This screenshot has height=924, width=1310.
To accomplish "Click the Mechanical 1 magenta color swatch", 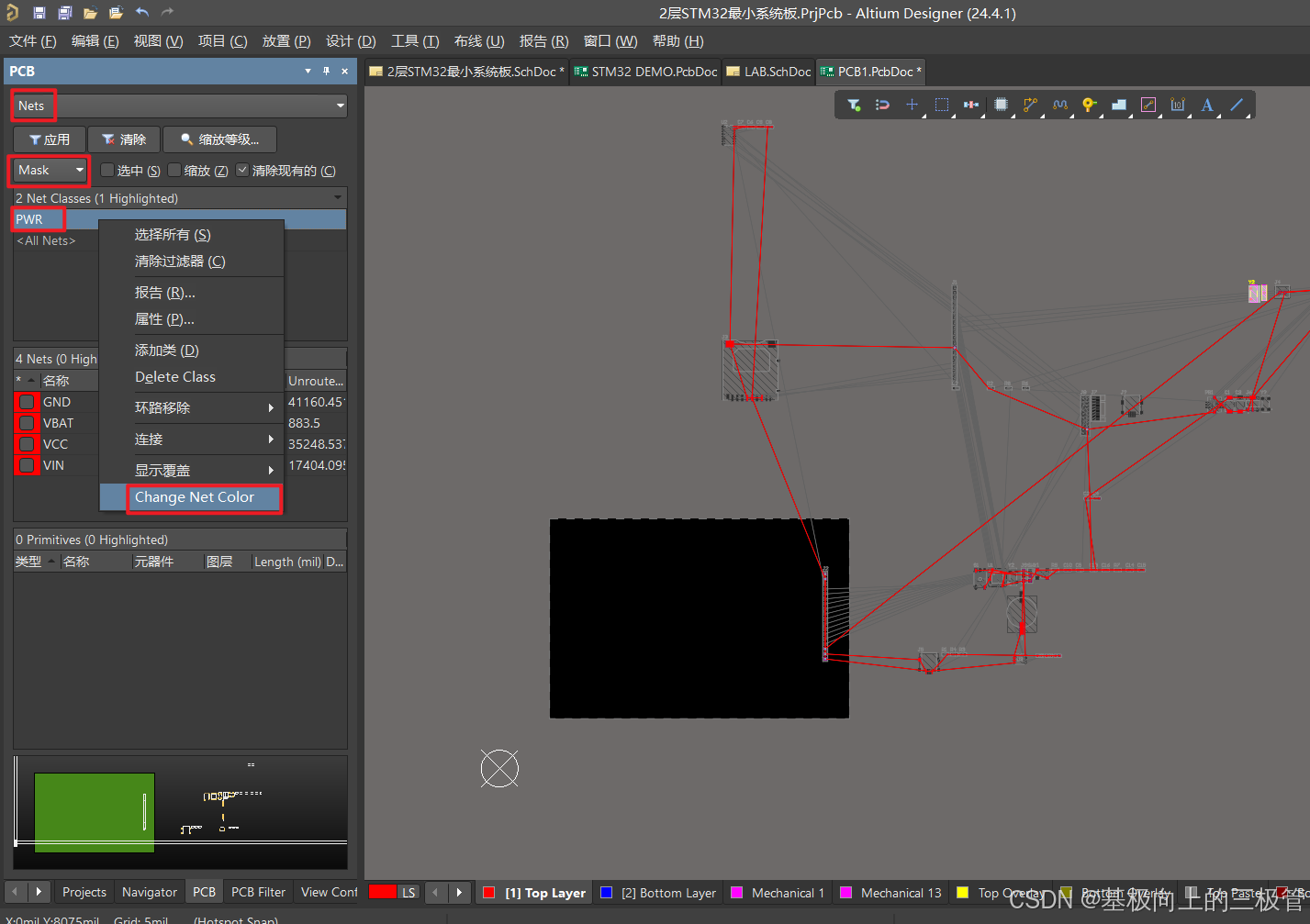I will pyautogui.click(x=736, y=892).
